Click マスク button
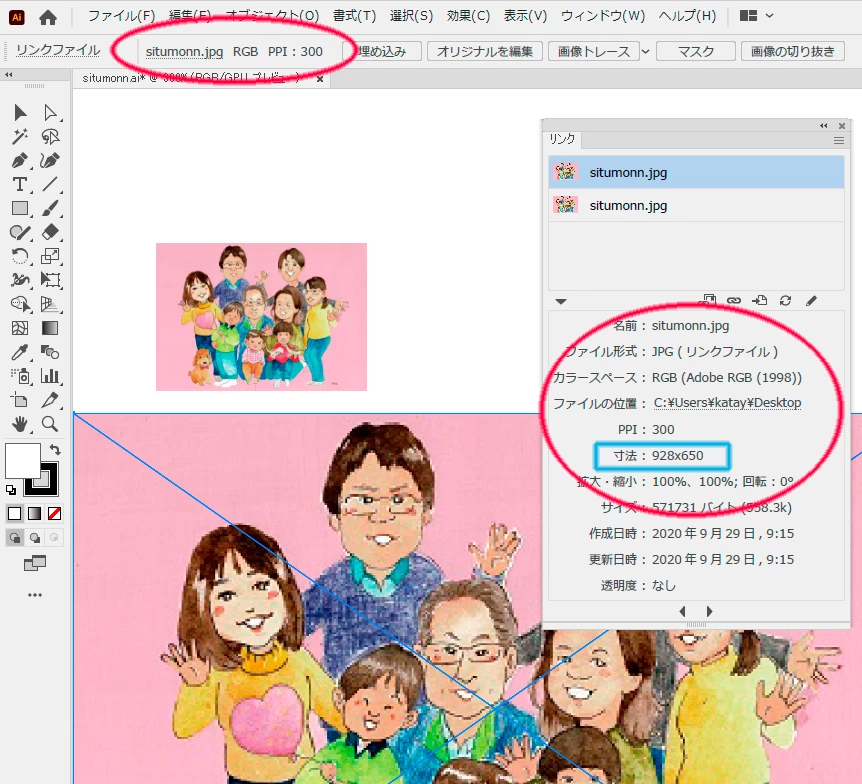This screenshot has width=862, height=784. pyautogui.click(x=696, y=52)
